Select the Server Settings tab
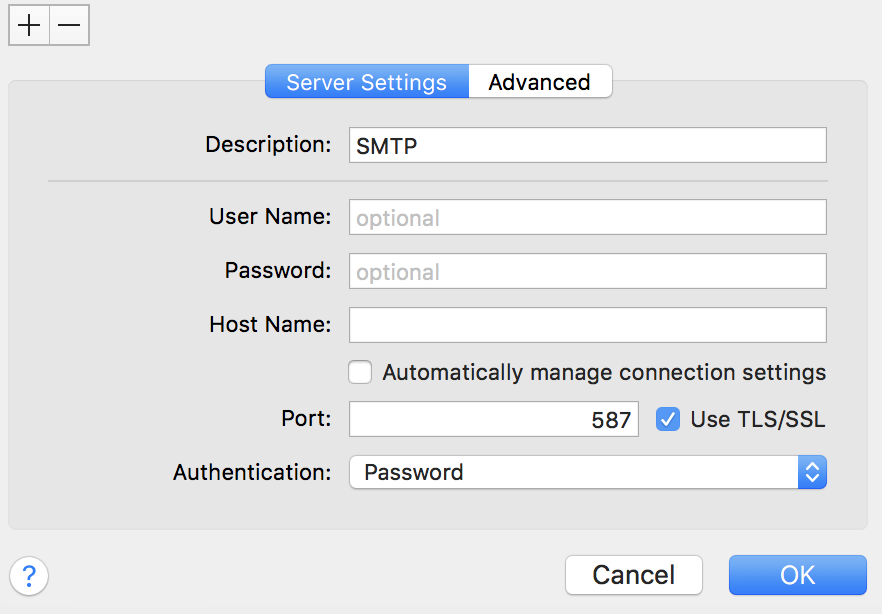This screenshot has width=882, height=614. (366, 82)
